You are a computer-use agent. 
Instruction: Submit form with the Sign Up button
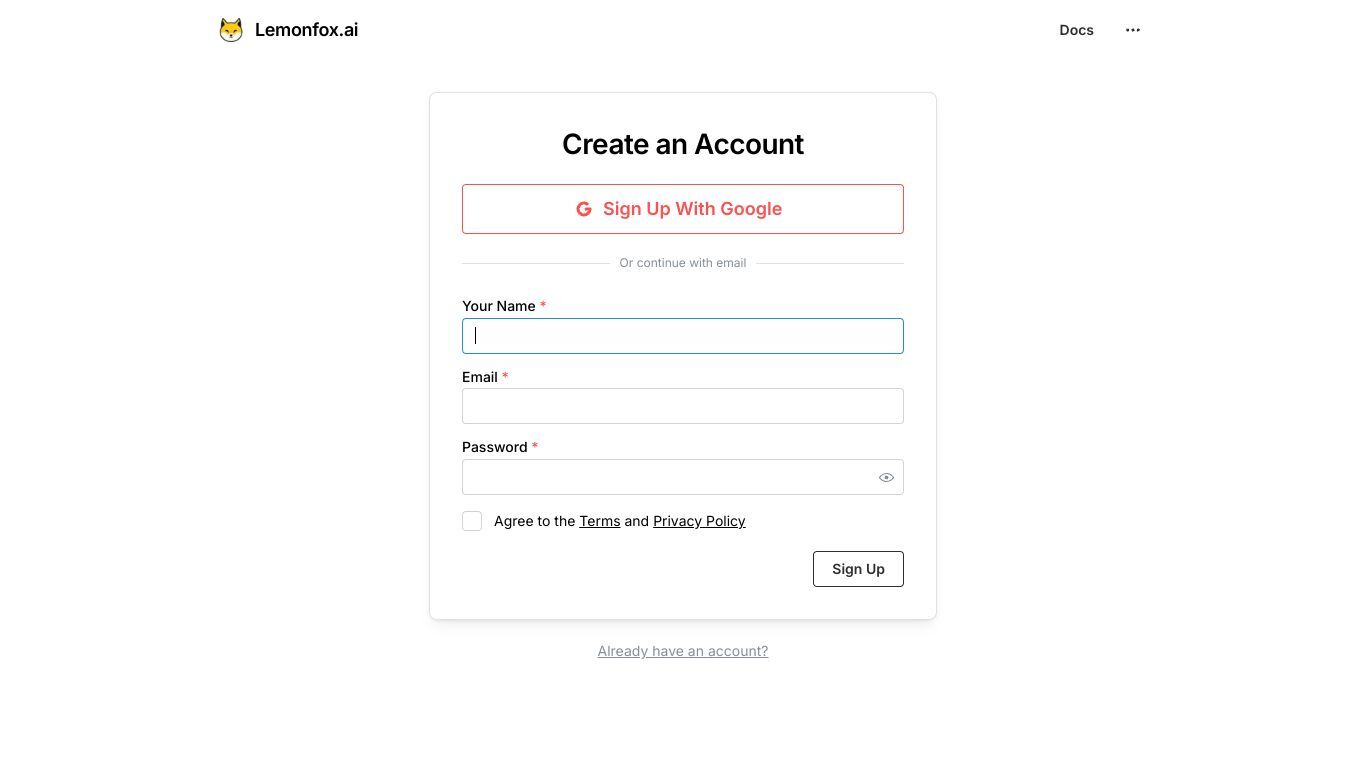858,569
